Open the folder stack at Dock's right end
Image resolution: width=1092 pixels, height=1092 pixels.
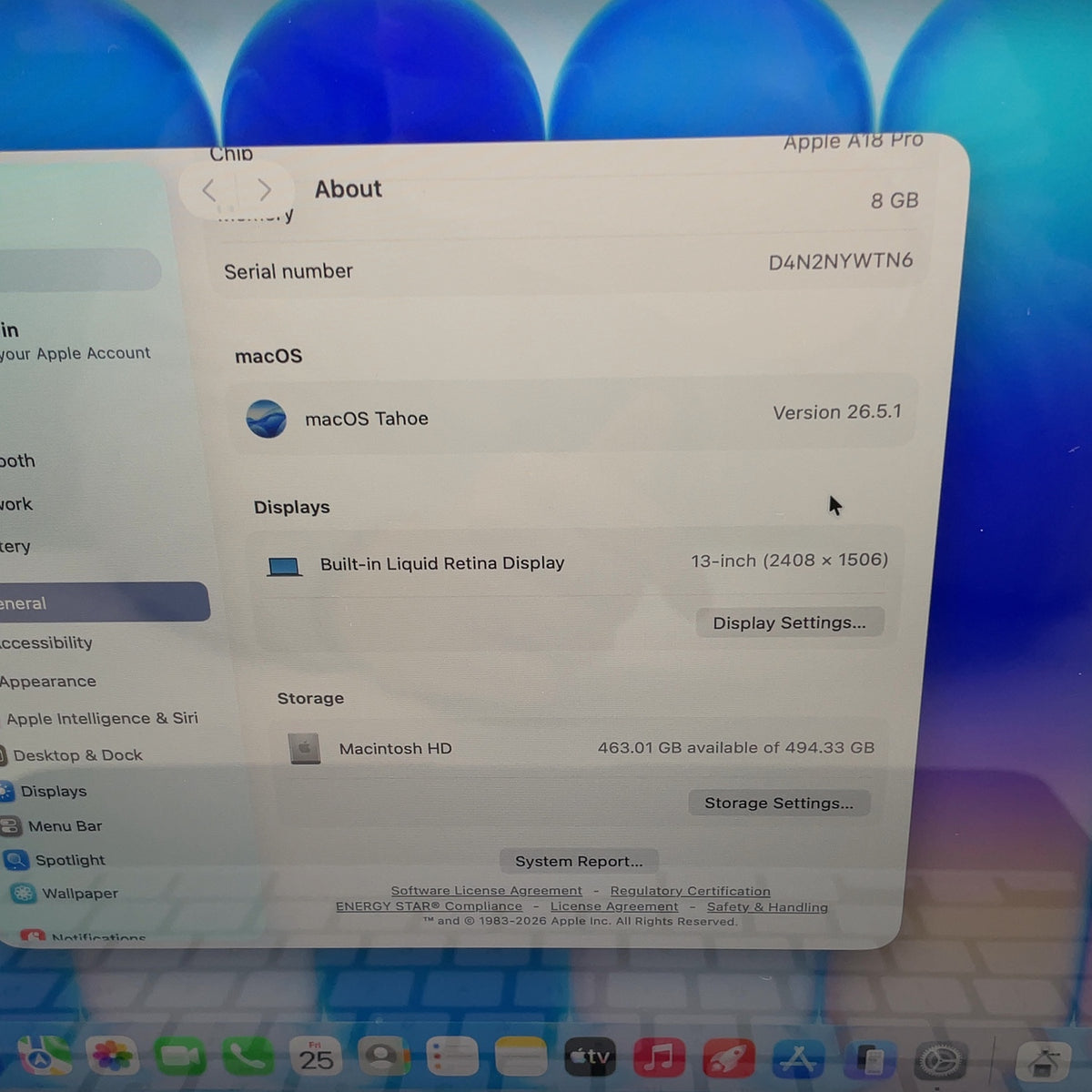tap(1043, 1061)
